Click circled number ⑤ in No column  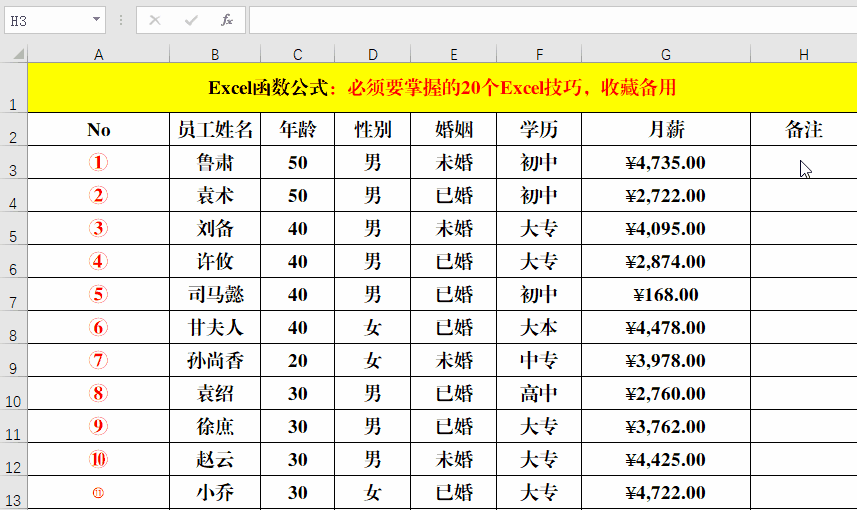coord(98,295)
